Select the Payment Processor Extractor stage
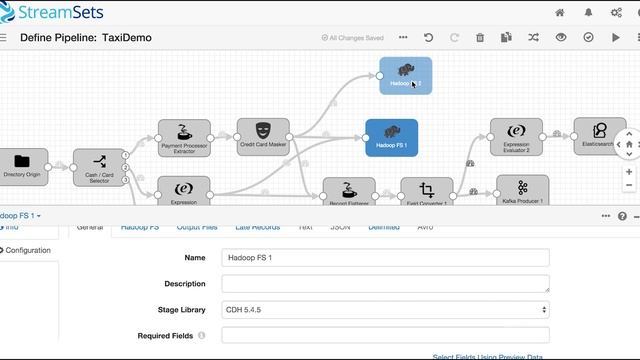This screenshot has width=640, height=360. coord(184,138)
